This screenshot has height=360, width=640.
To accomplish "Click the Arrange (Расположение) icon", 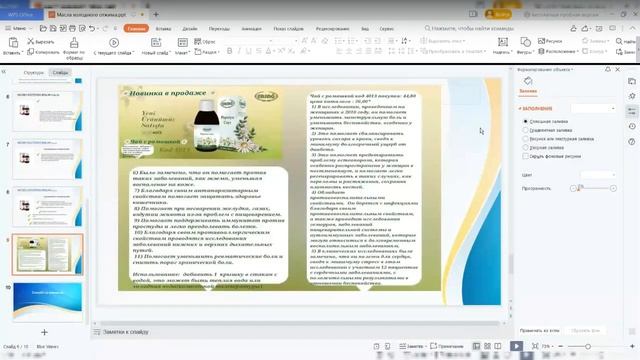I will [541, 51].
